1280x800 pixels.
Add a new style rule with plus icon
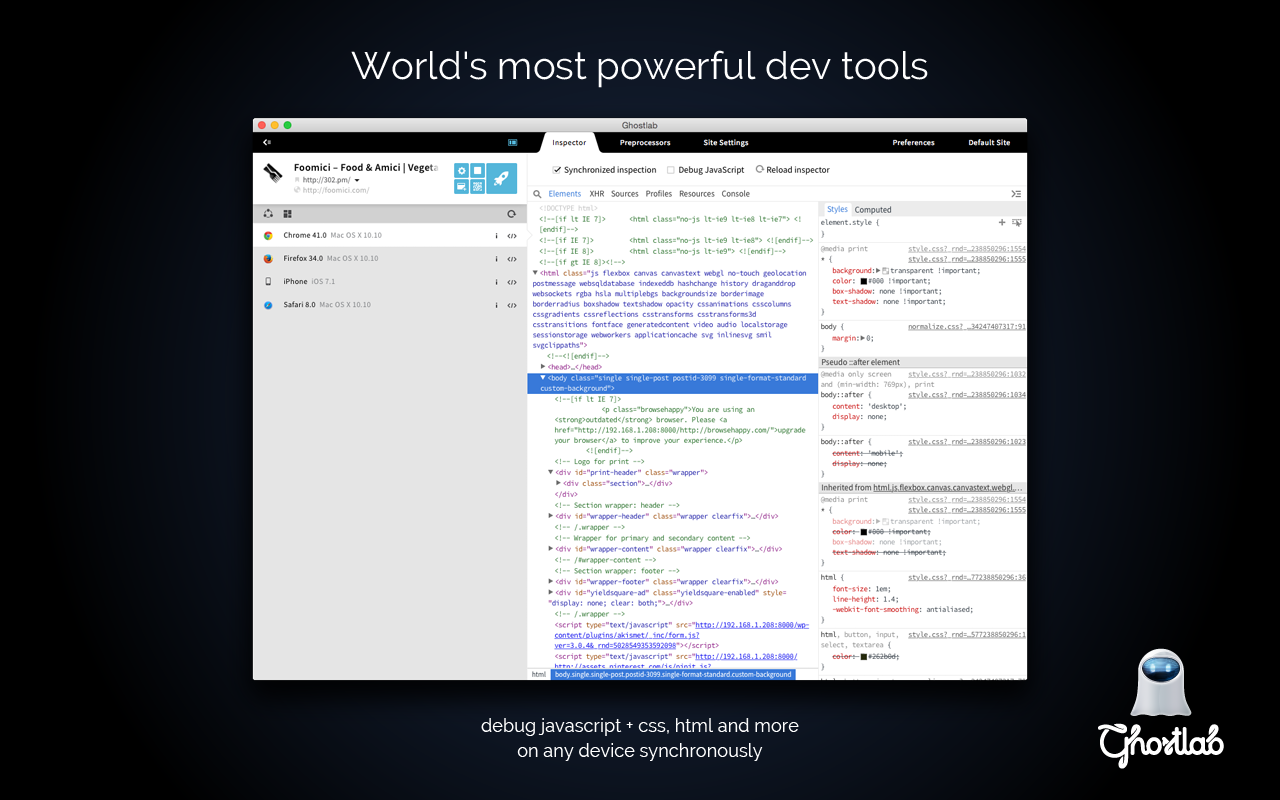click(x=1002, y=222)
